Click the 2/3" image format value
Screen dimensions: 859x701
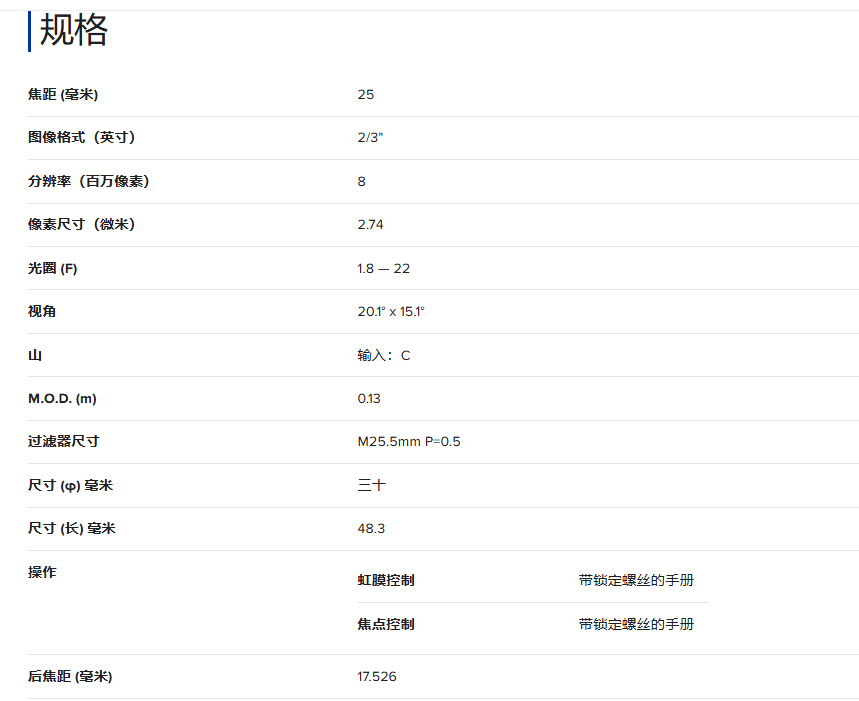370,138
